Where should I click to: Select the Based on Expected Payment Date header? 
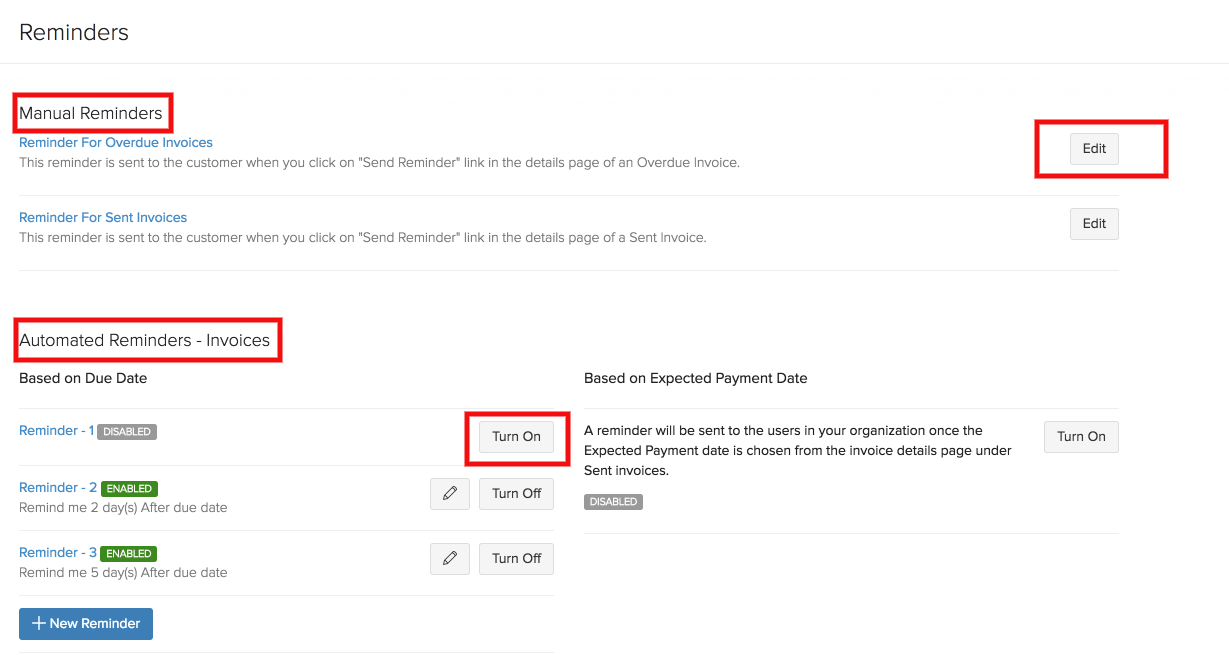click(695, 378)
